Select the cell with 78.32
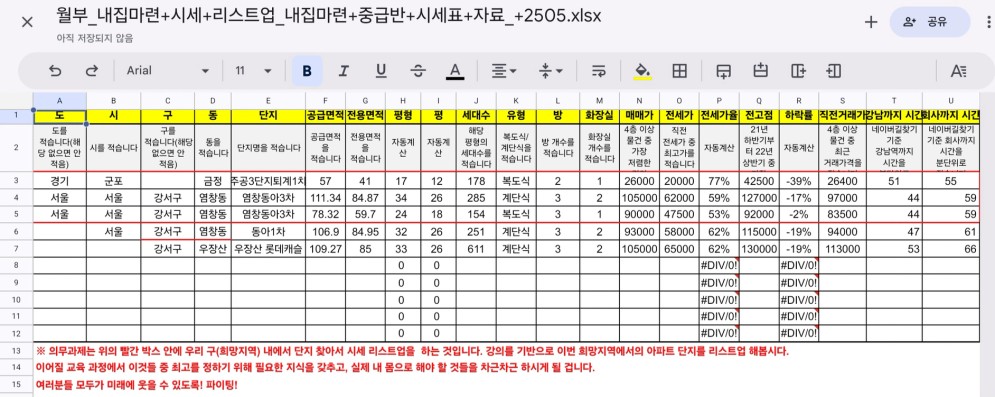Image resolution: width=995 pixels, height=397 pixels. pyautogui.click(x=326, y=214)
